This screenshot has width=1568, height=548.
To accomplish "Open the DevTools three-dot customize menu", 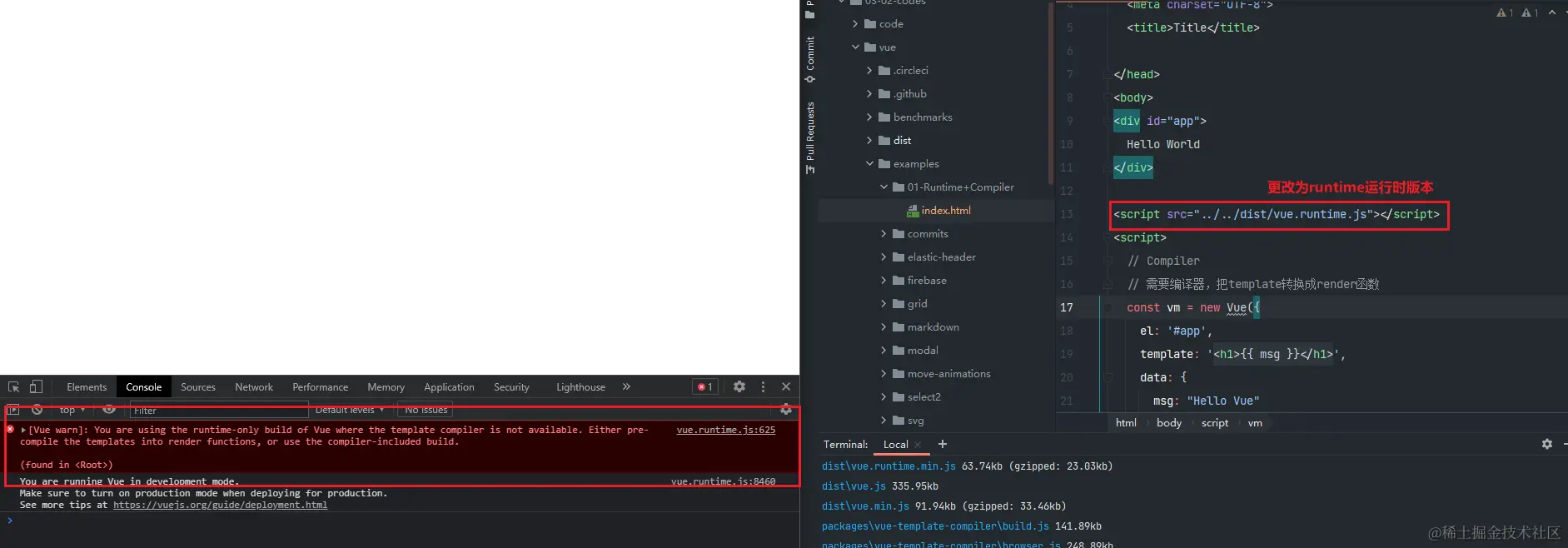I will point(763,386).
